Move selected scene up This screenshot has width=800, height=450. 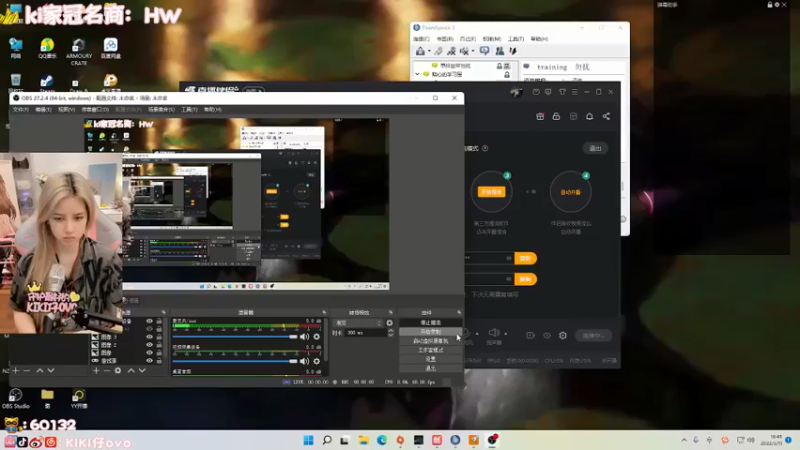(x=40, y=370)
